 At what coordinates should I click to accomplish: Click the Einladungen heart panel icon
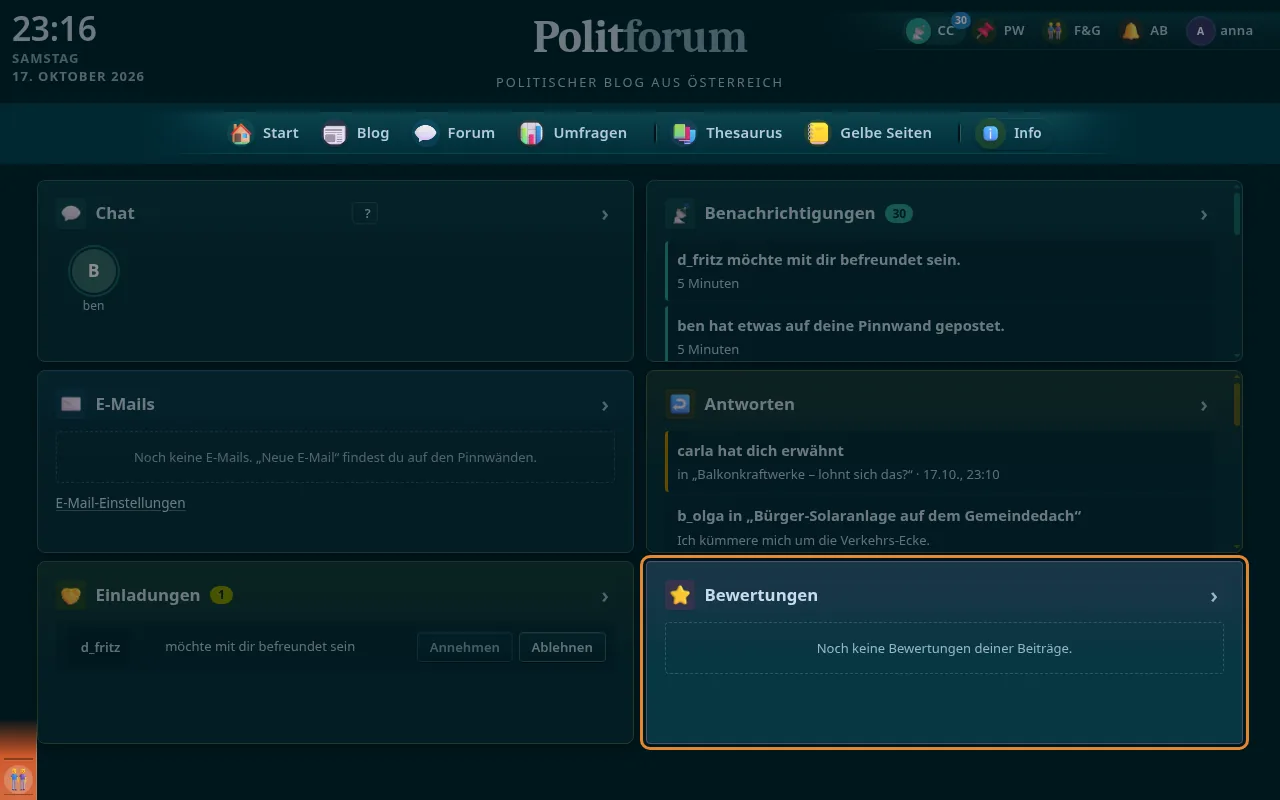71,595
